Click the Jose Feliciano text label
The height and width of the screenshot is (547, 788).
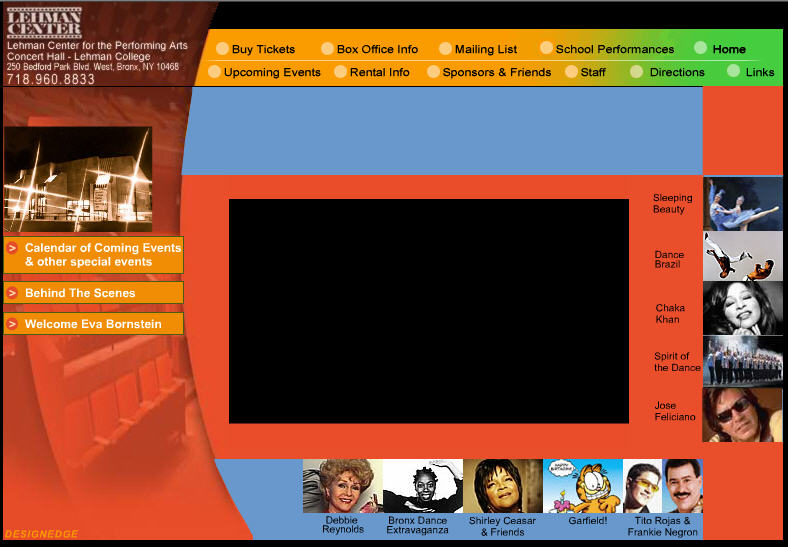(674, 411)
